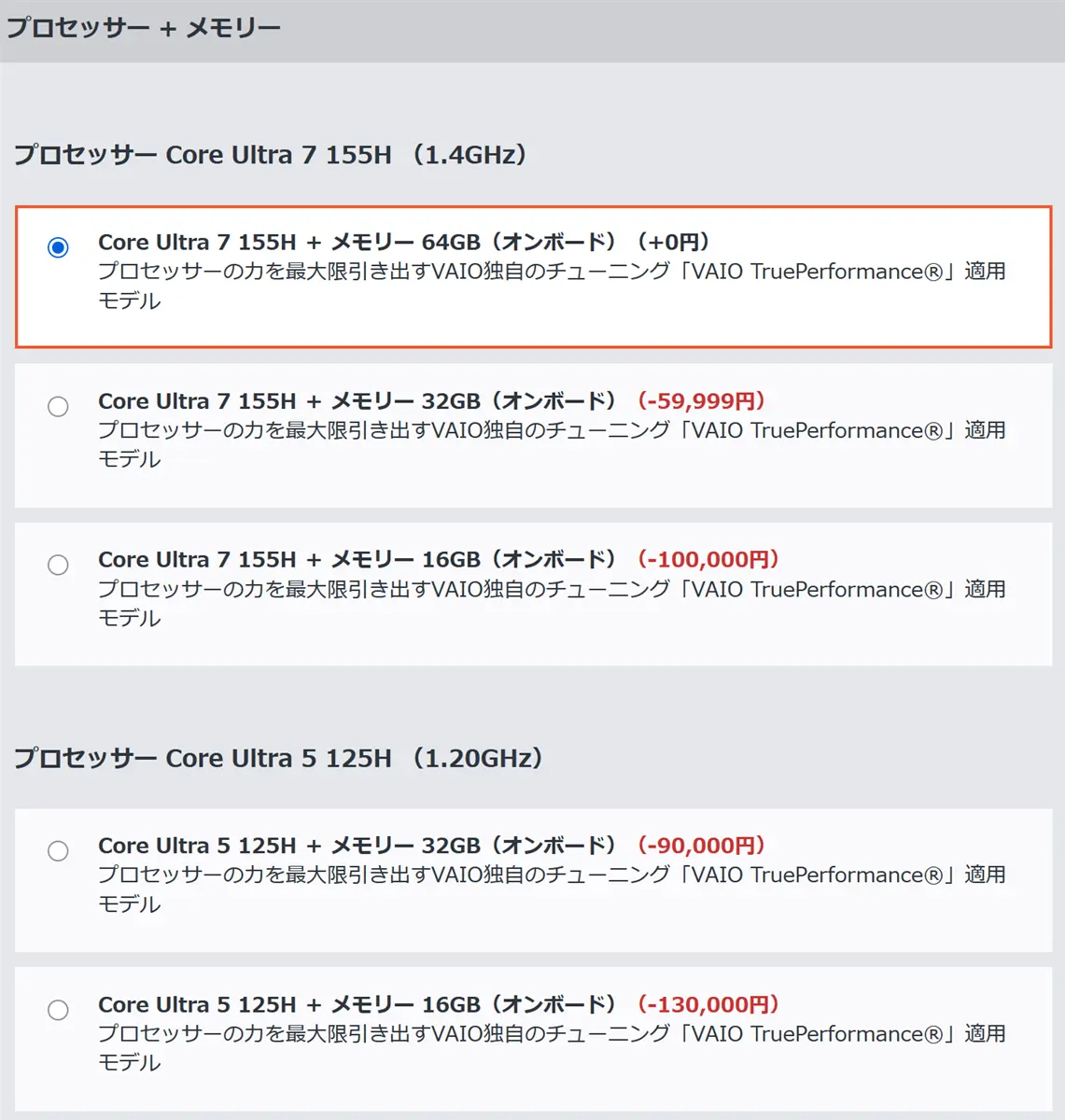Click the 'Core Ultra 7 155H + メモリー 16GB' label
The image size is (1065, 1120).
point(357,560)
